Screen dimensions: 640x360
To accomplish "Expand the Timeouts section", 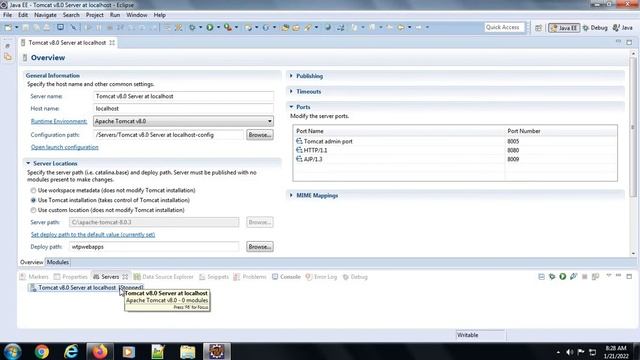I will 291,91.
